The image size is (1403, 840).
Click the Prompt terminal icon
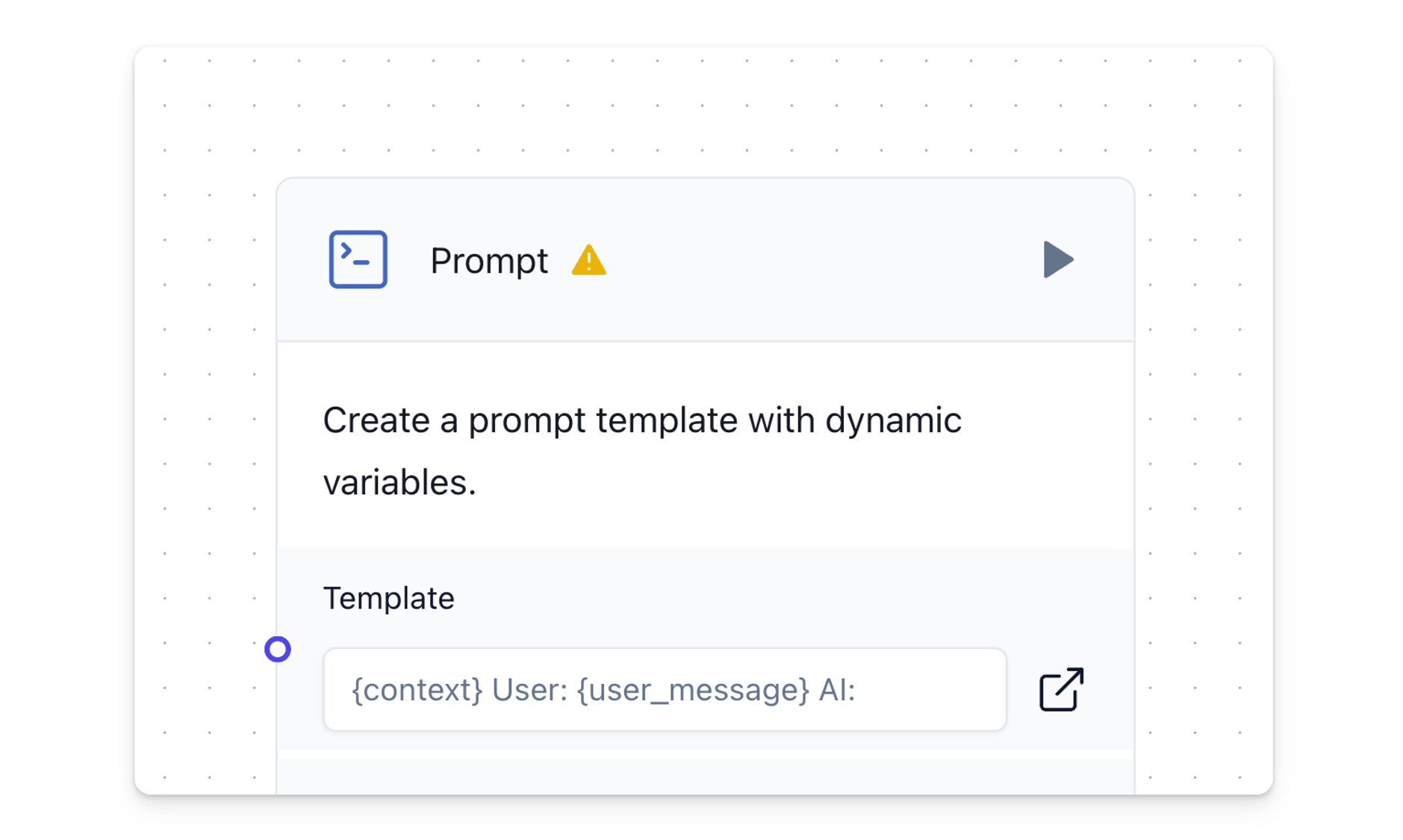tap(358, 259)
